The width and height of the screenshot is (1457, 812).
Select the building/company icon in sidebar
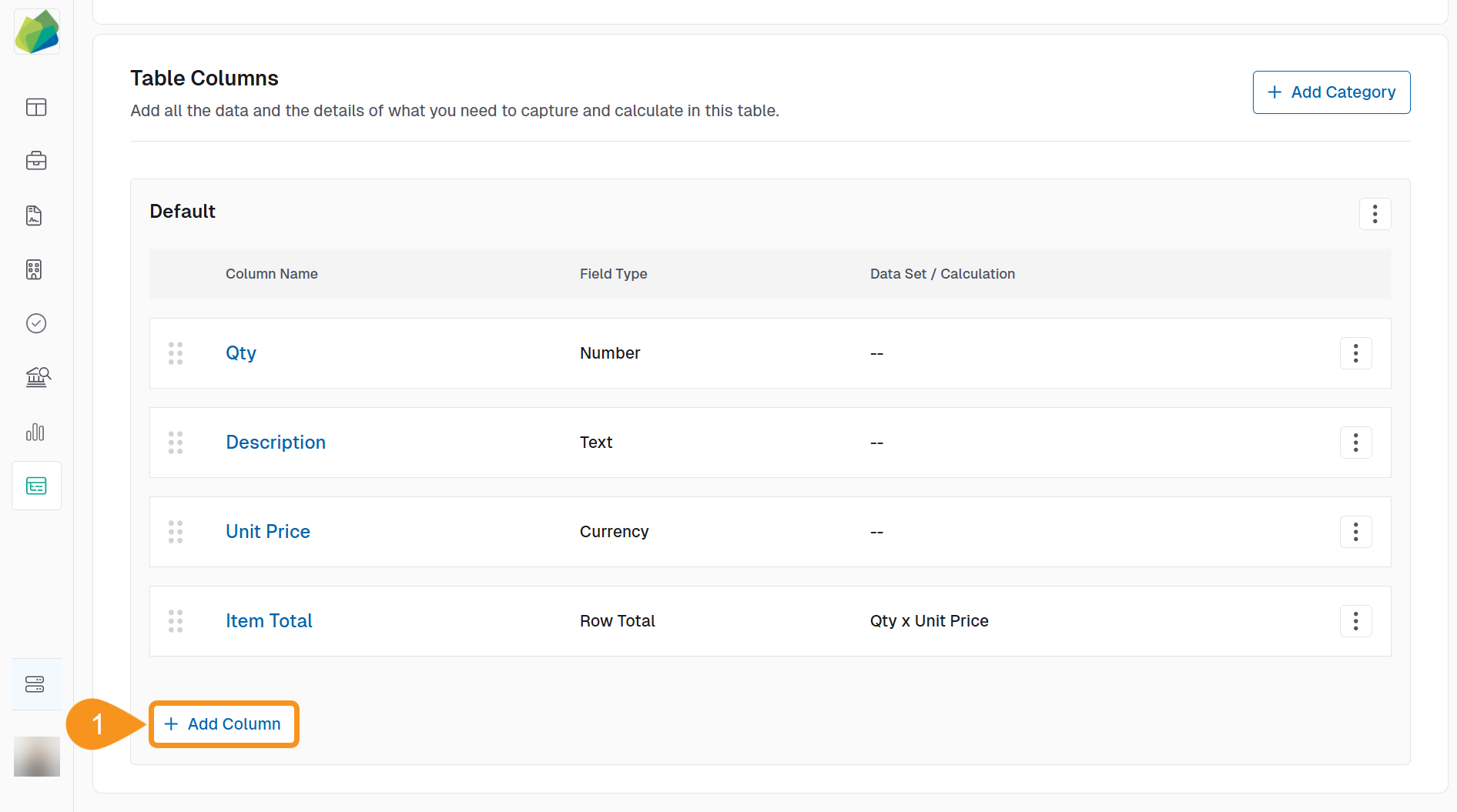click(35, 269)
